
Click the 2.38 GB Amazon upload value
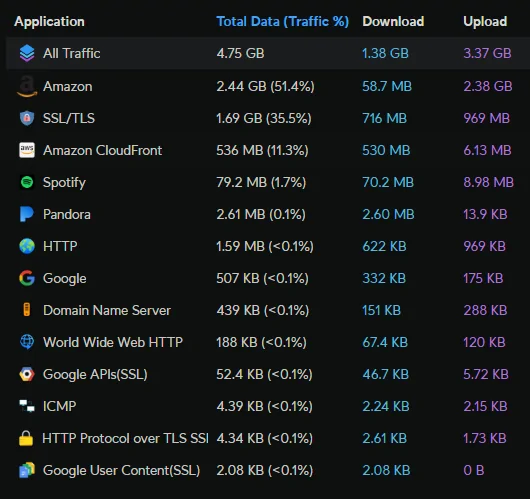tap(488, 87)
